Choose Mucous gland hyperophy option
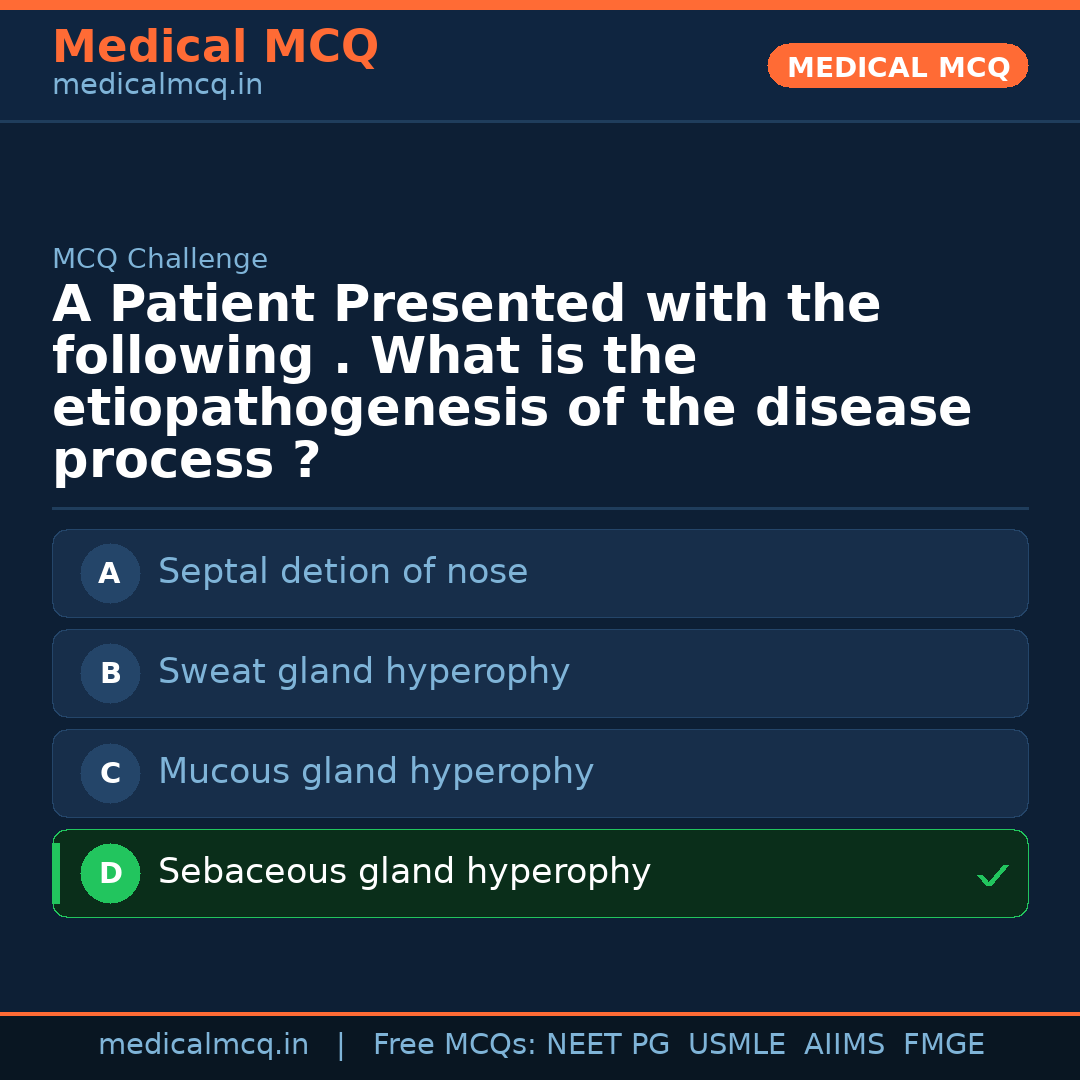 coord(375,772)
